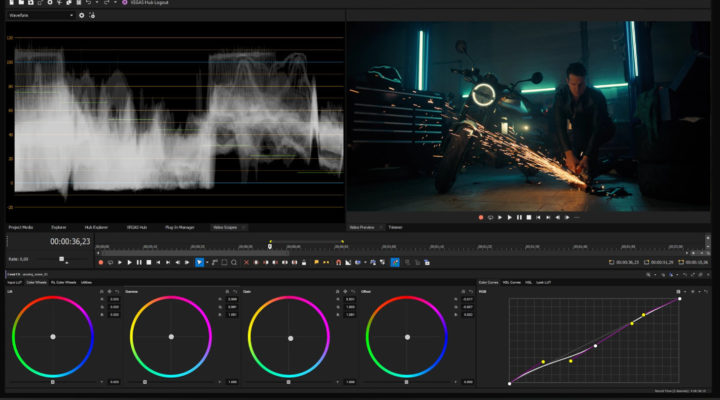Go to start in Video Preview transport

tap(539, 218)
